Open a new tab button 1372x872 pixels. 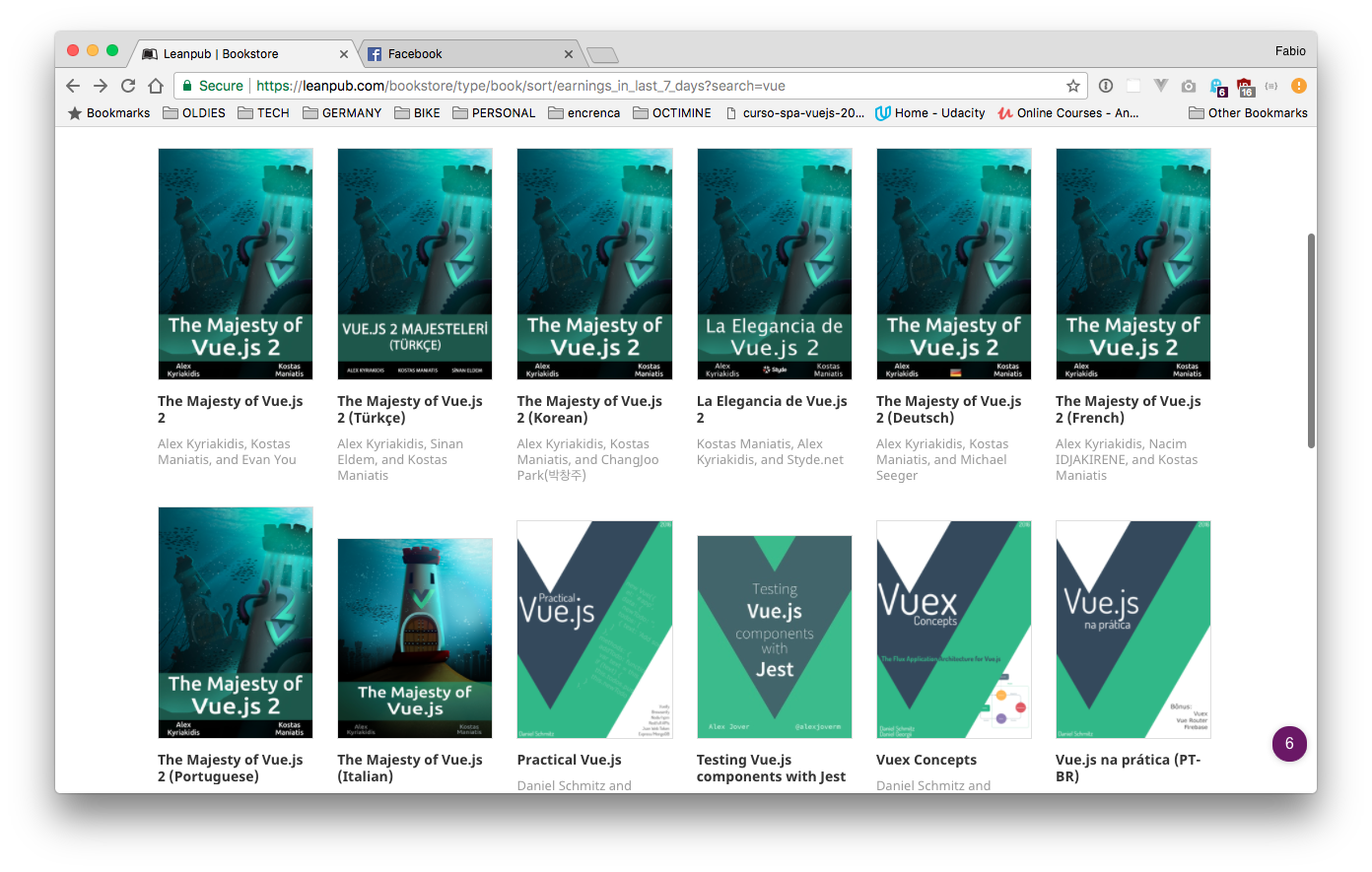coord(602,55)
